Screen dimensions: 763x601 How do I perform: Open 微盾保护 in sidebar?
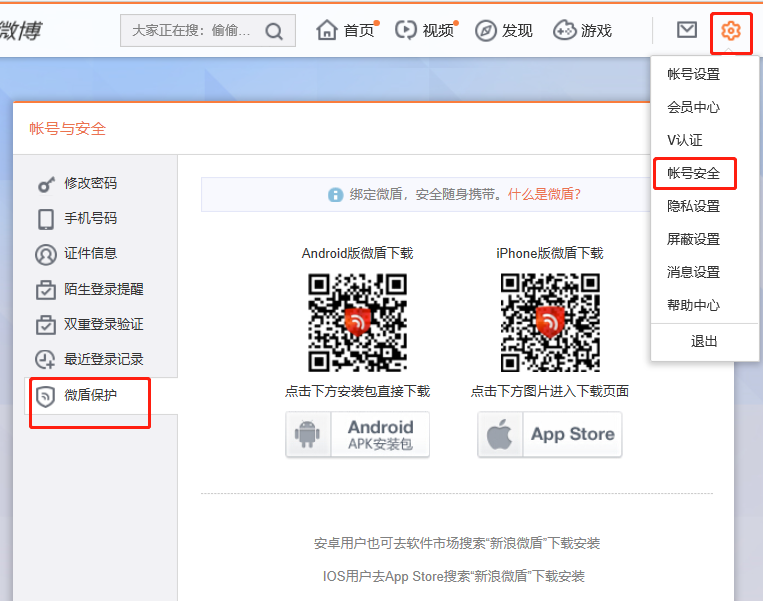coord(91,395)
